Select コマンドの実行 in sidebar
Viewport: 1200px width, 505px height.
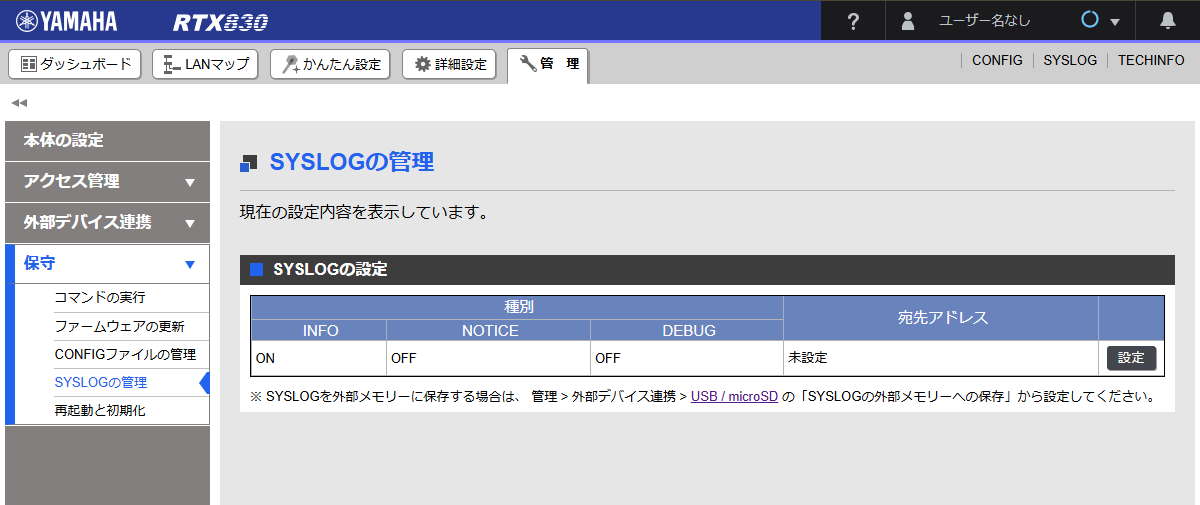point(100,298)
